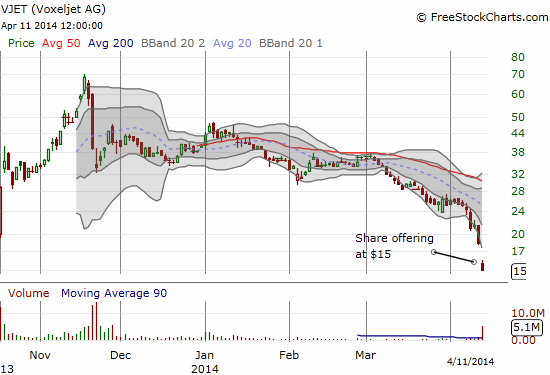
Task: Click the Share offering at $15 annotation
Action: [x=394, y=246]
